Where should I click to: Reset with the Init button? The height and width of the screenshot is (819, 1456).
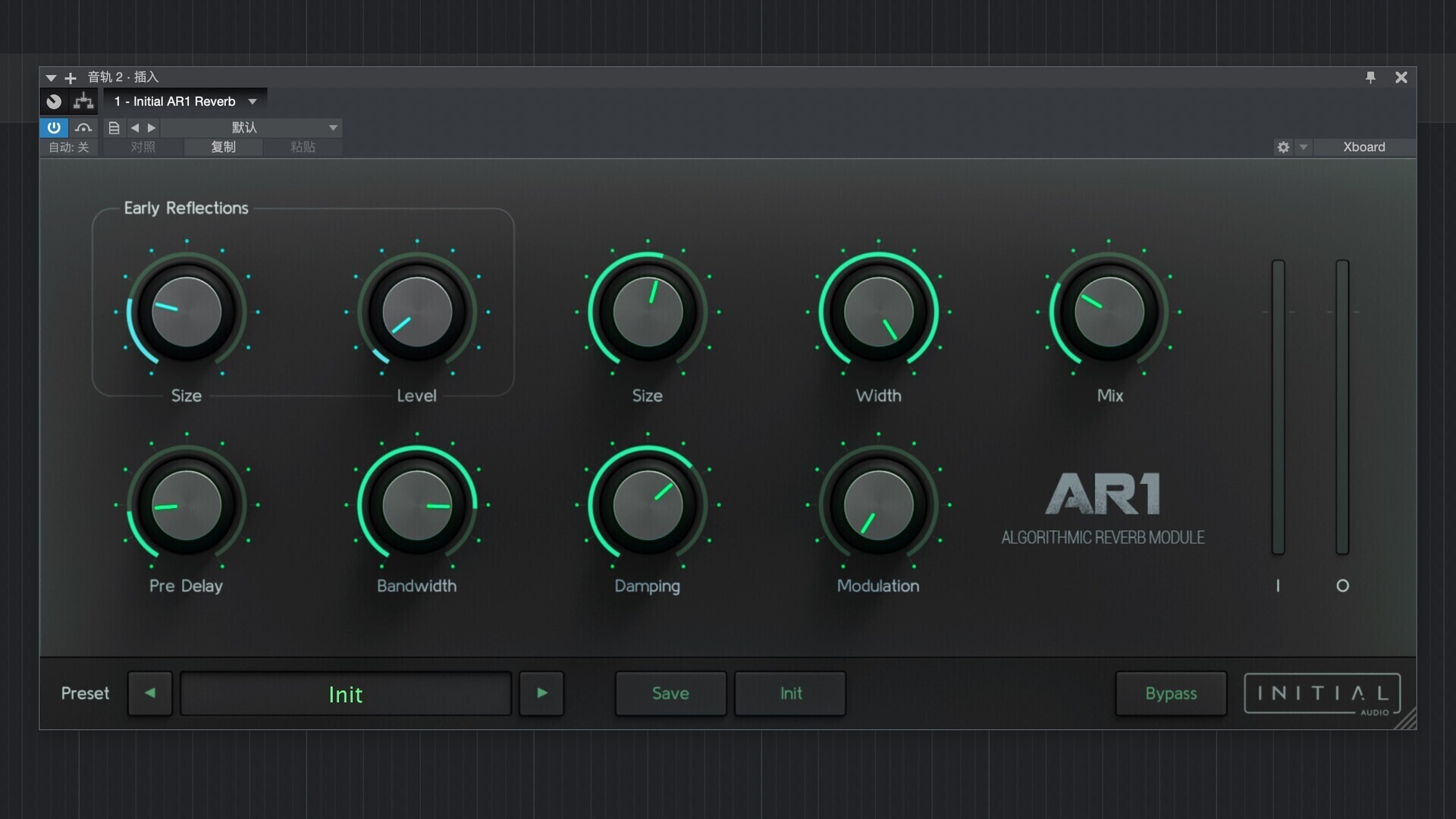tap(790, 693)
